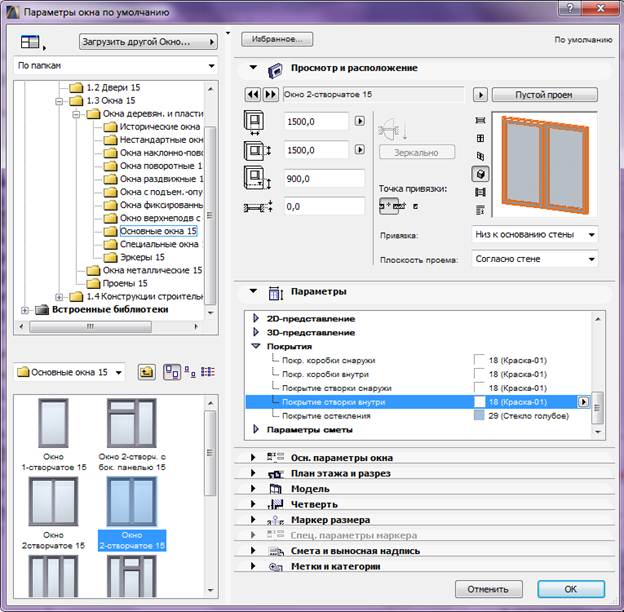Click the 'Загрузить другой Окно...' button

tap(148, 42)
